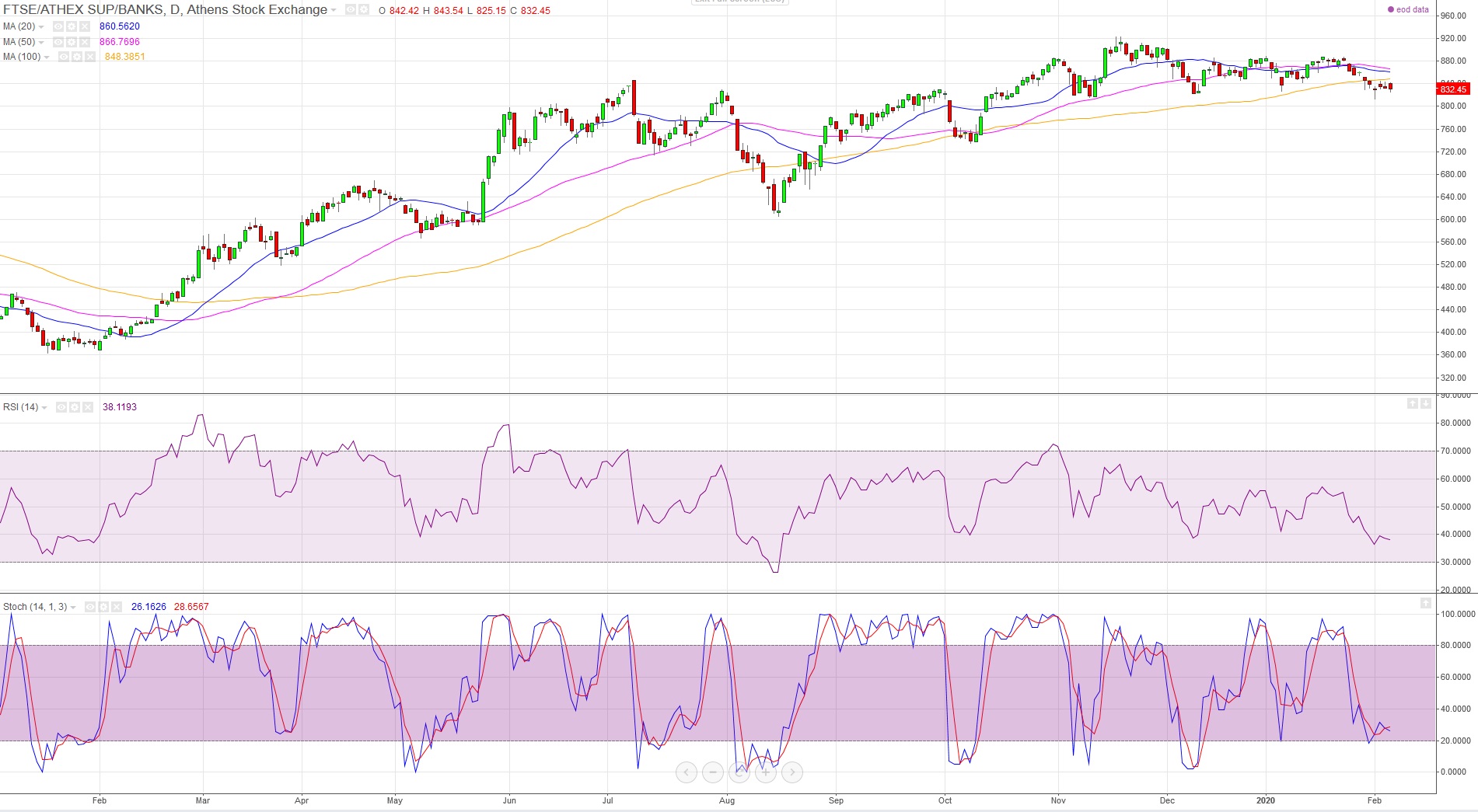Screen dimensions: 1478x812
Task: Remove the RSI (14) indicator with X
Action: click(88, 407)
